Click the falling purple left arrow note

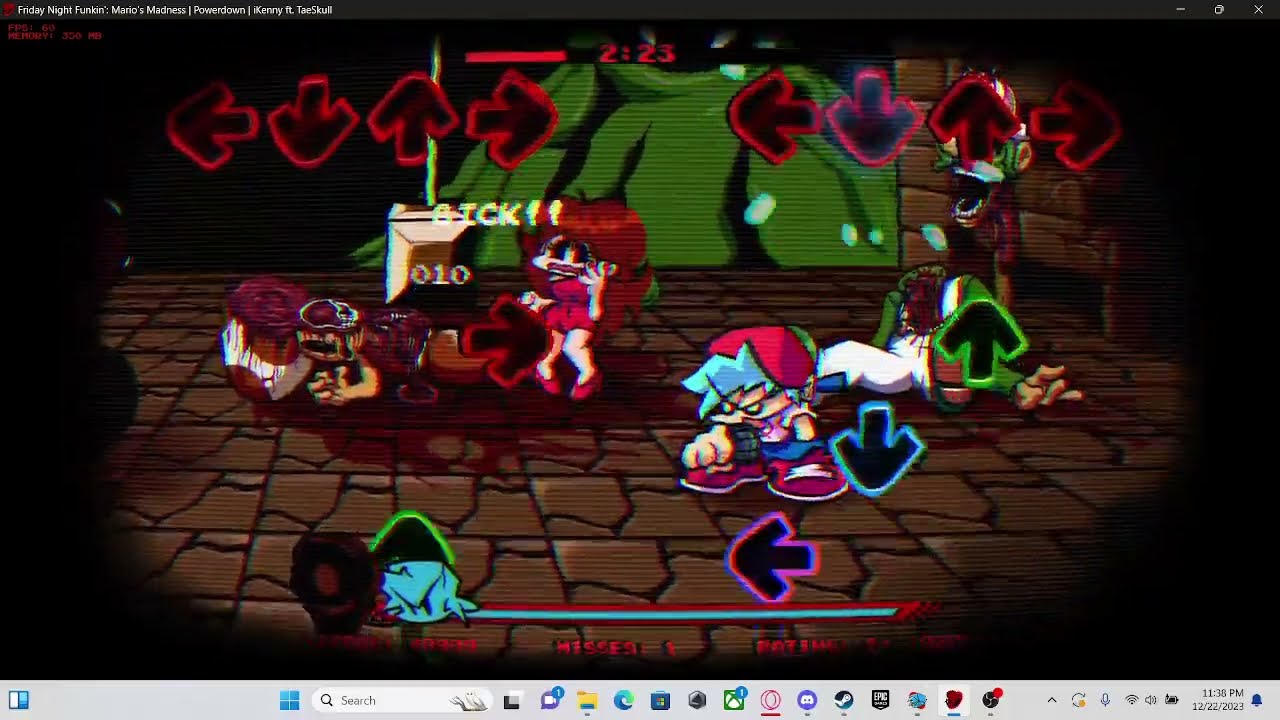click(773, 556)
